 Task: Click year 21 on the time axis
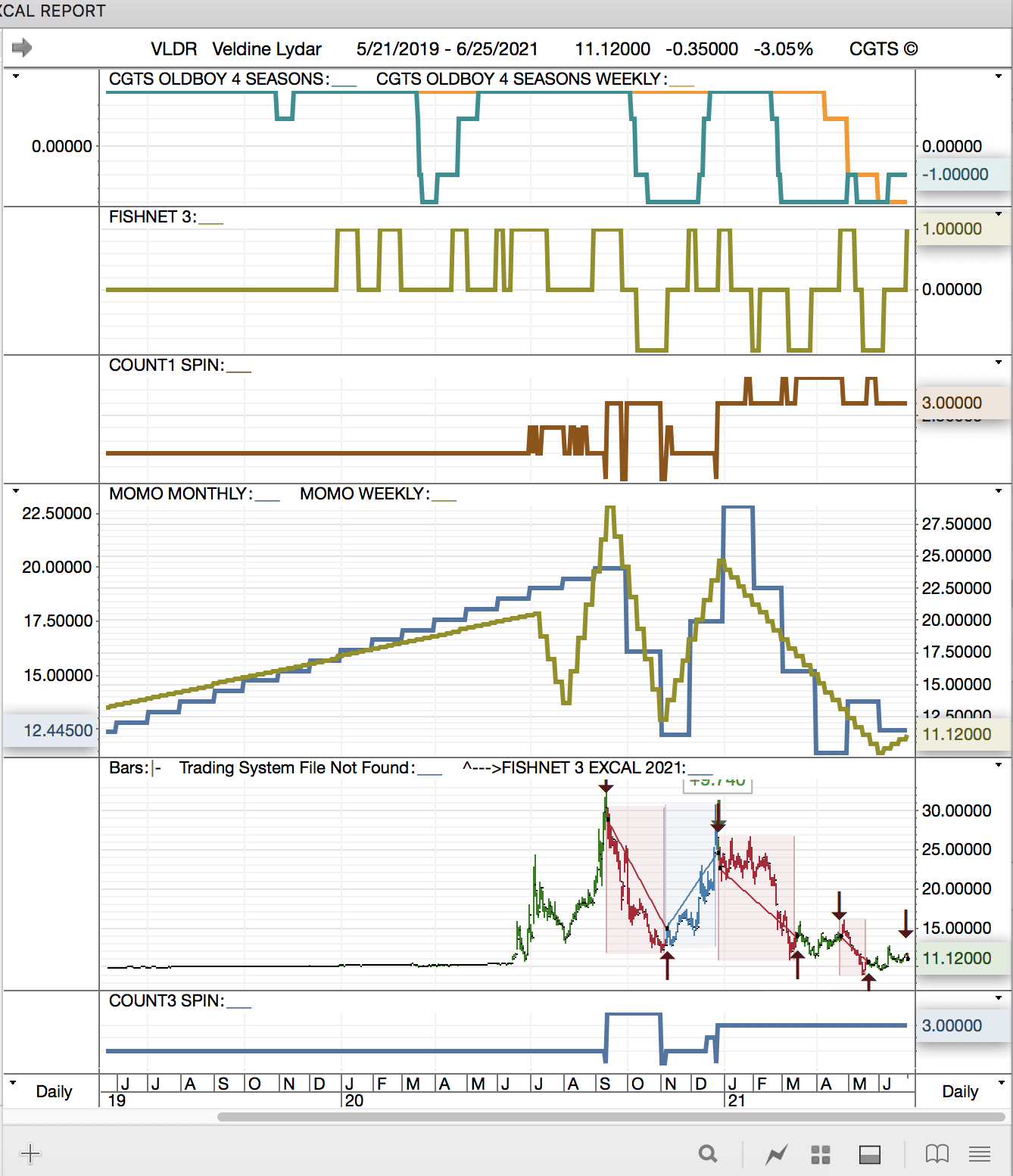tap(736, 1100)
